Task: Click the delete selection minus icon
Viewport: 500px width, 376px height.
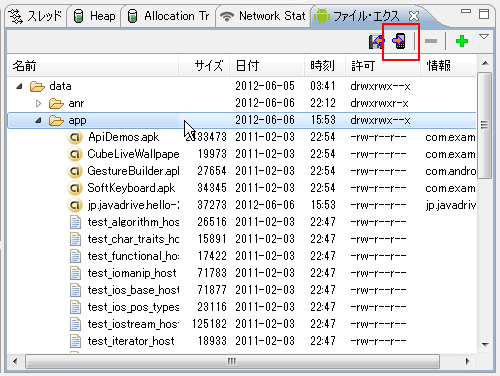Action: [x=431, y=41]
